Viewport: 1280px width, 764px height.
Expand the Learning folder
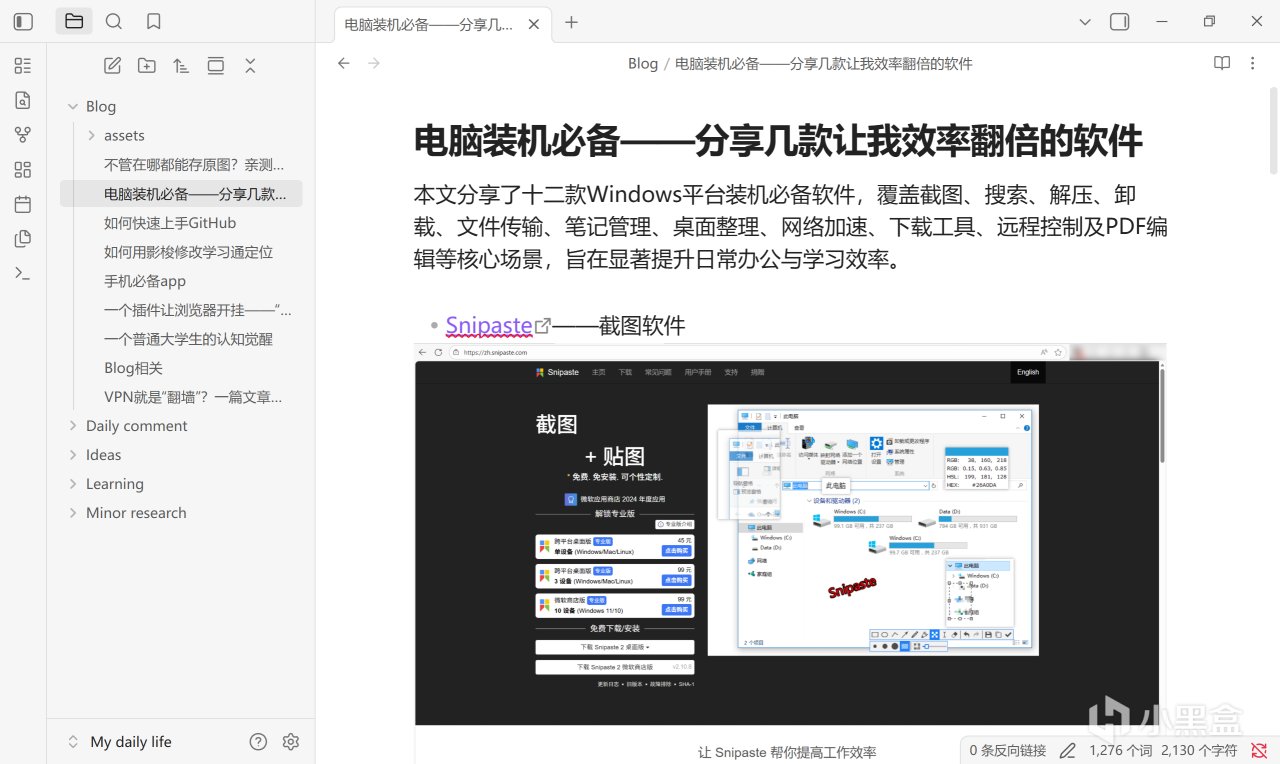tap(72, 484)
